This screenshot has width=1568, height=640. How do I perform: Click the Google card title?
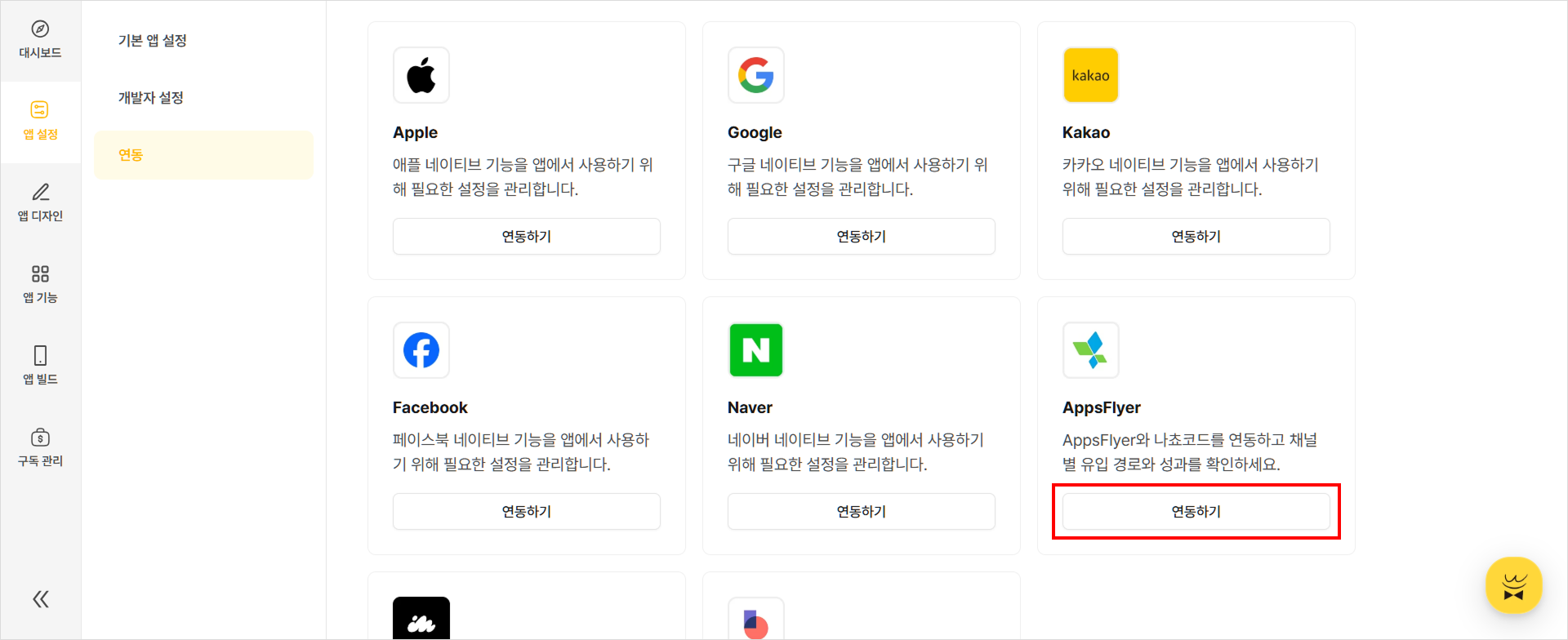(x=755, y=132)
